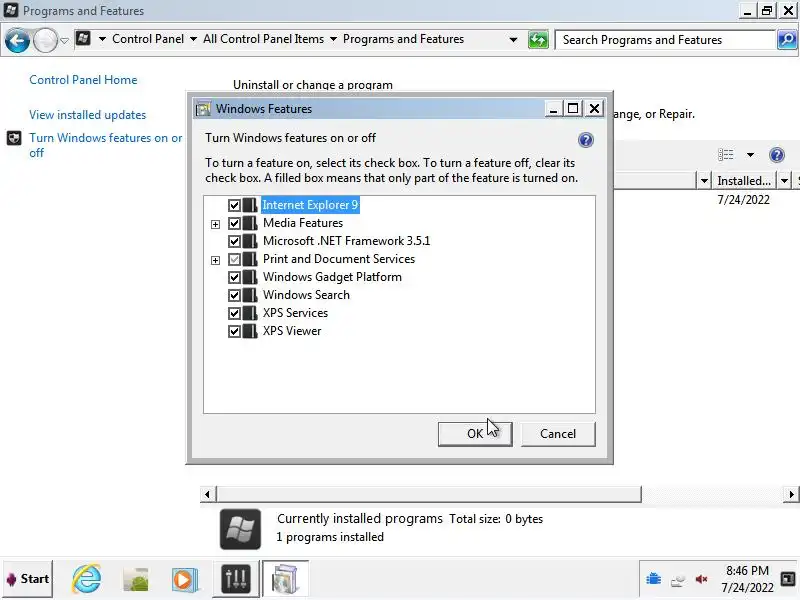This screenshot has width=800, height=600.
Task: Open Turn Windows features on or off link
Action: (106, 145)
